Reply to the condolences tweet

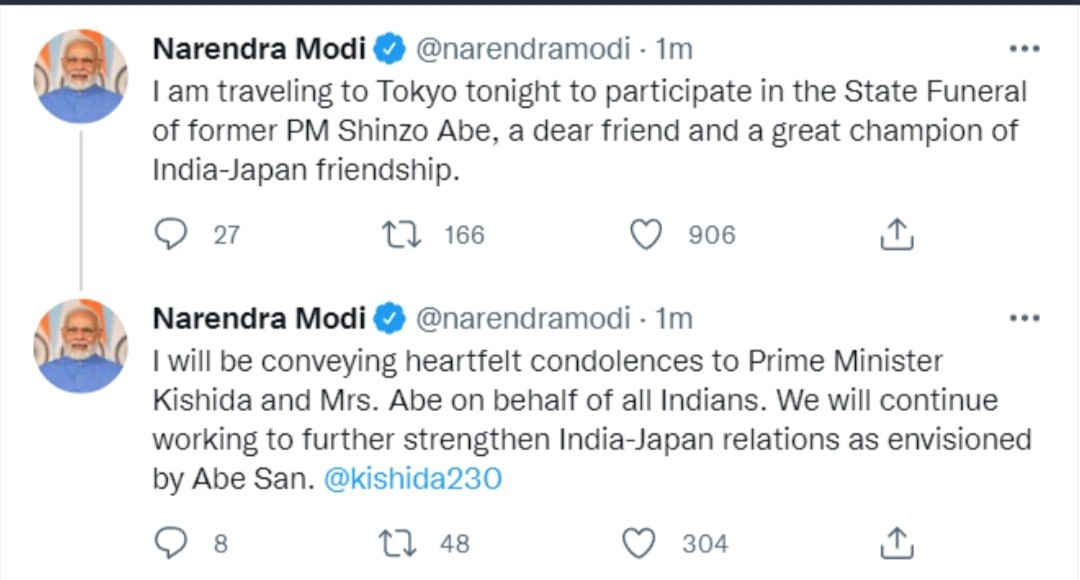point(172,543)
